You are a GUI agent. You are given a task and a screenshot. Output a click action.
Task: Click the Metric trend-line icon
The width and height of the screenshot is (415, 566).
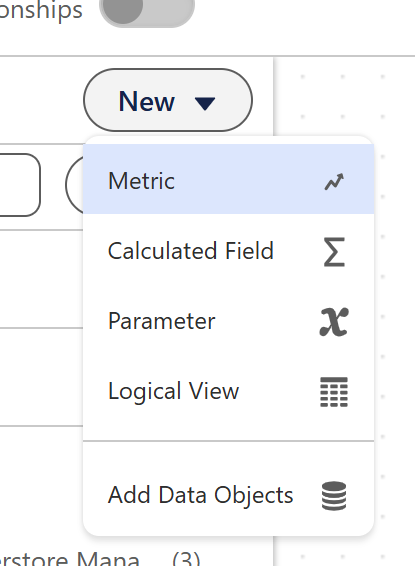(x=334, y=181)
